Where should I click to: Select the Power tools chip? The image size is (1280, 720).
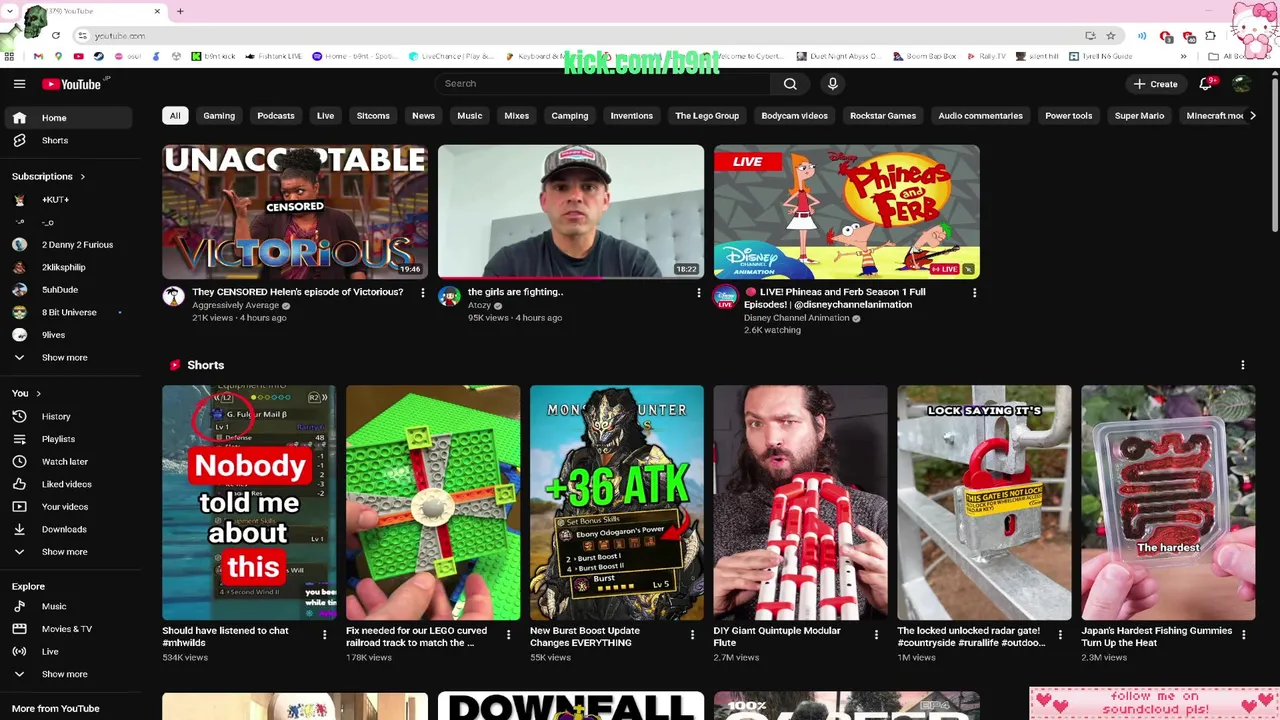pyautogui.click(x=1069, y=116)
